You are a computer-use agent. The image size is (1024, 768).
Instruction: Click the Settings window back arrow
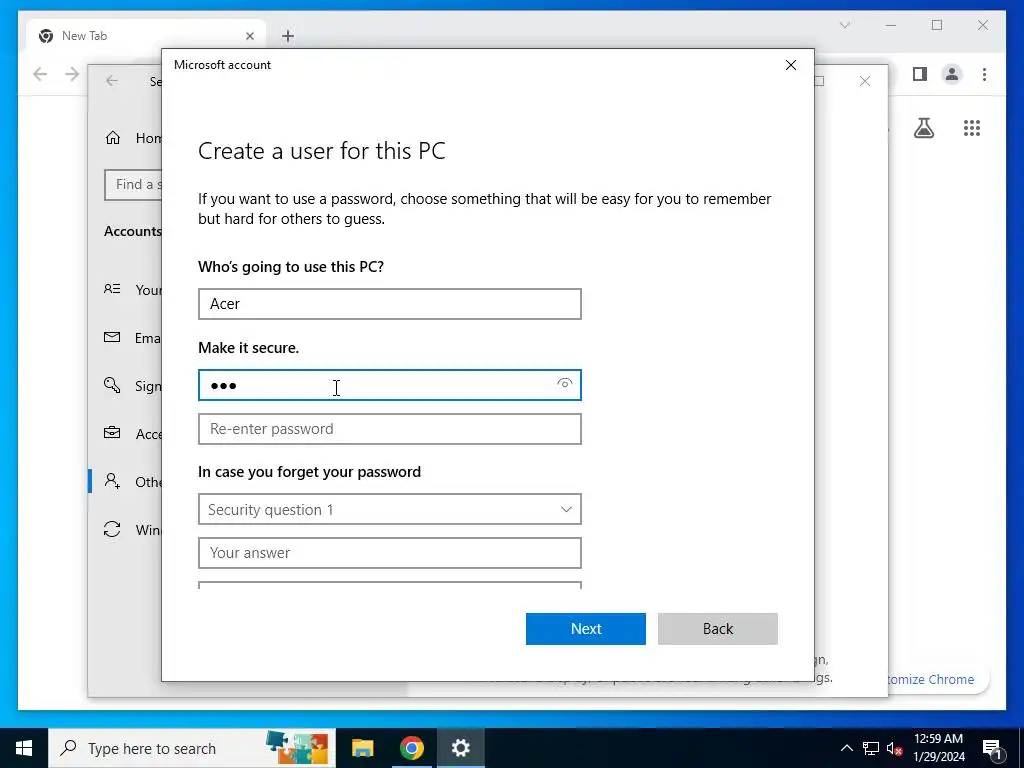click(112, 80)
